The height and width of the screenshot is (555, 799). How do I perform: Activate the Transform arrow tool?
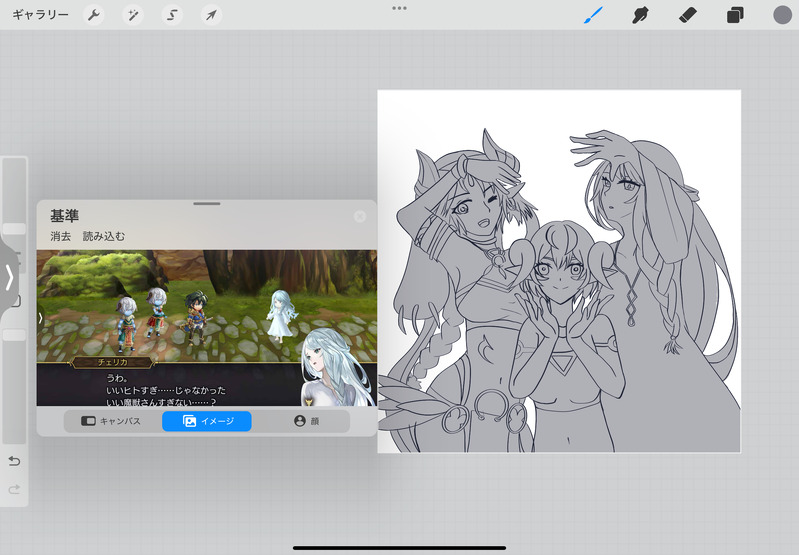(211, 15)
